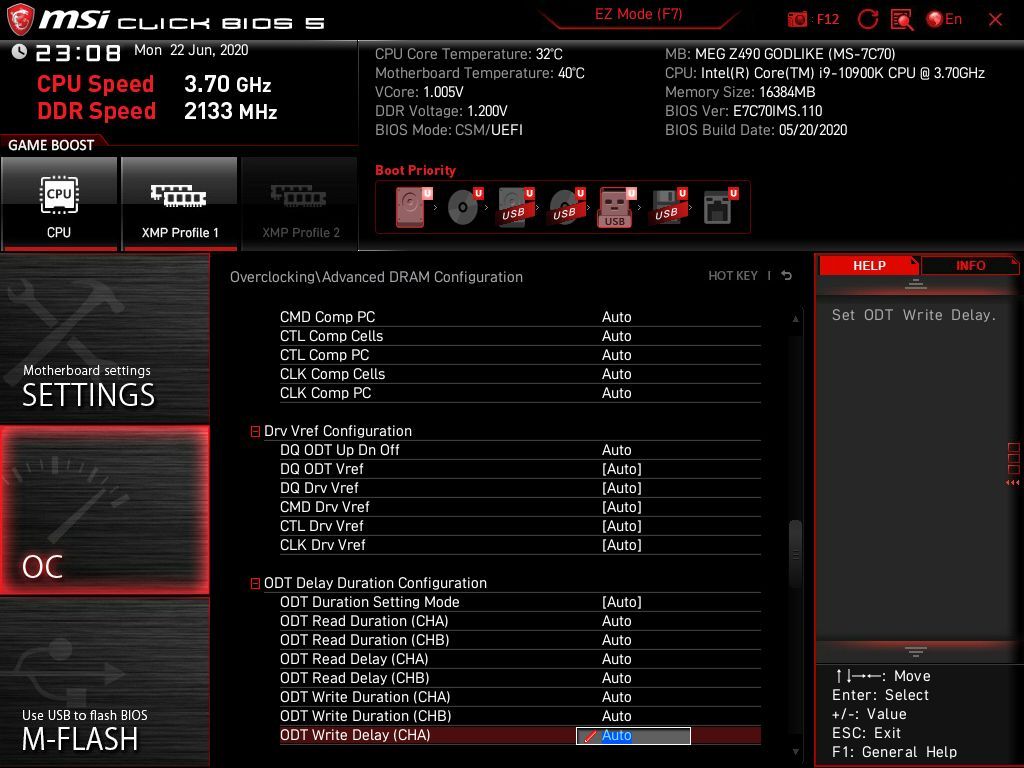Select CTL Comp Cells row

click(520, 336)
